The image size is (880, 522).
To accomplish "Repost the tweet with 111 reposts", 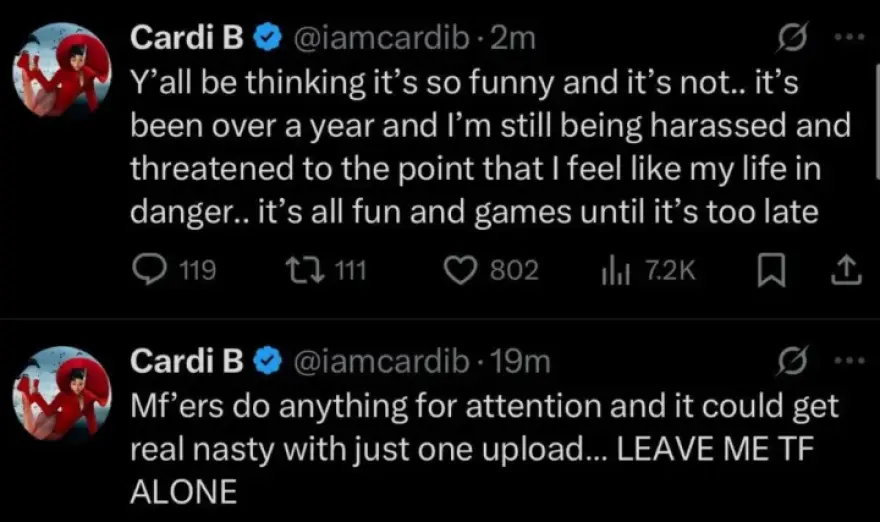I will [x=296, y=269].
